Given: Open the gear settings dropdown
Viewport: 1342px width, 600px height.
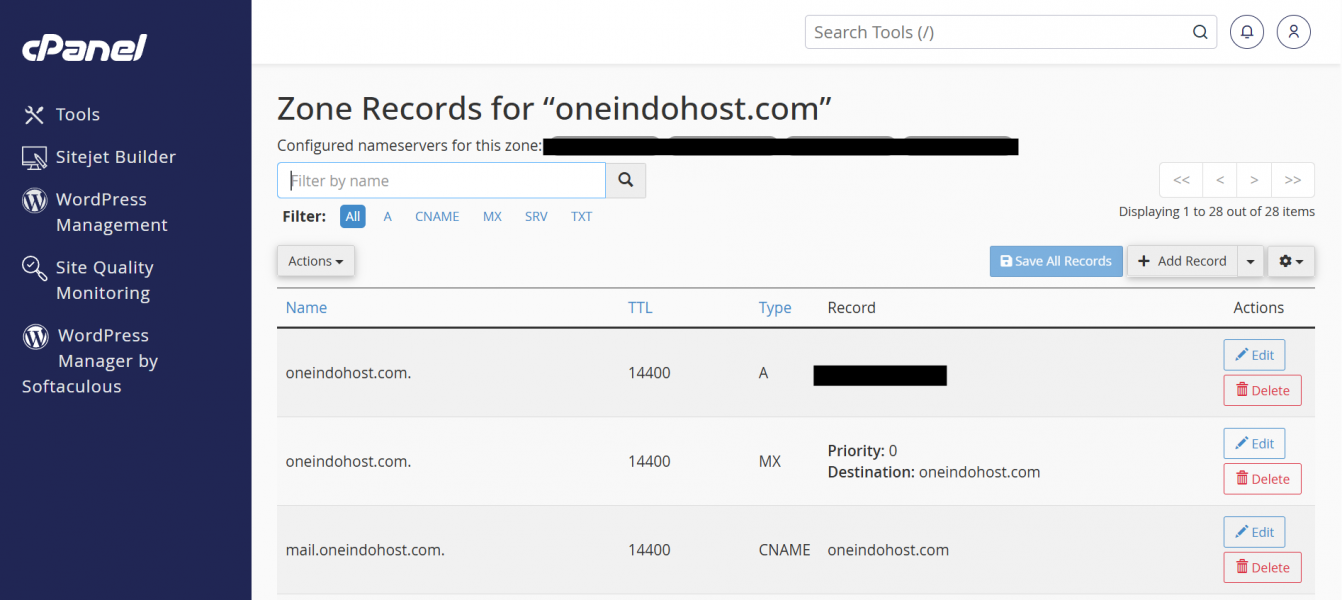Looking at the screenshot, I should 1291,261.
